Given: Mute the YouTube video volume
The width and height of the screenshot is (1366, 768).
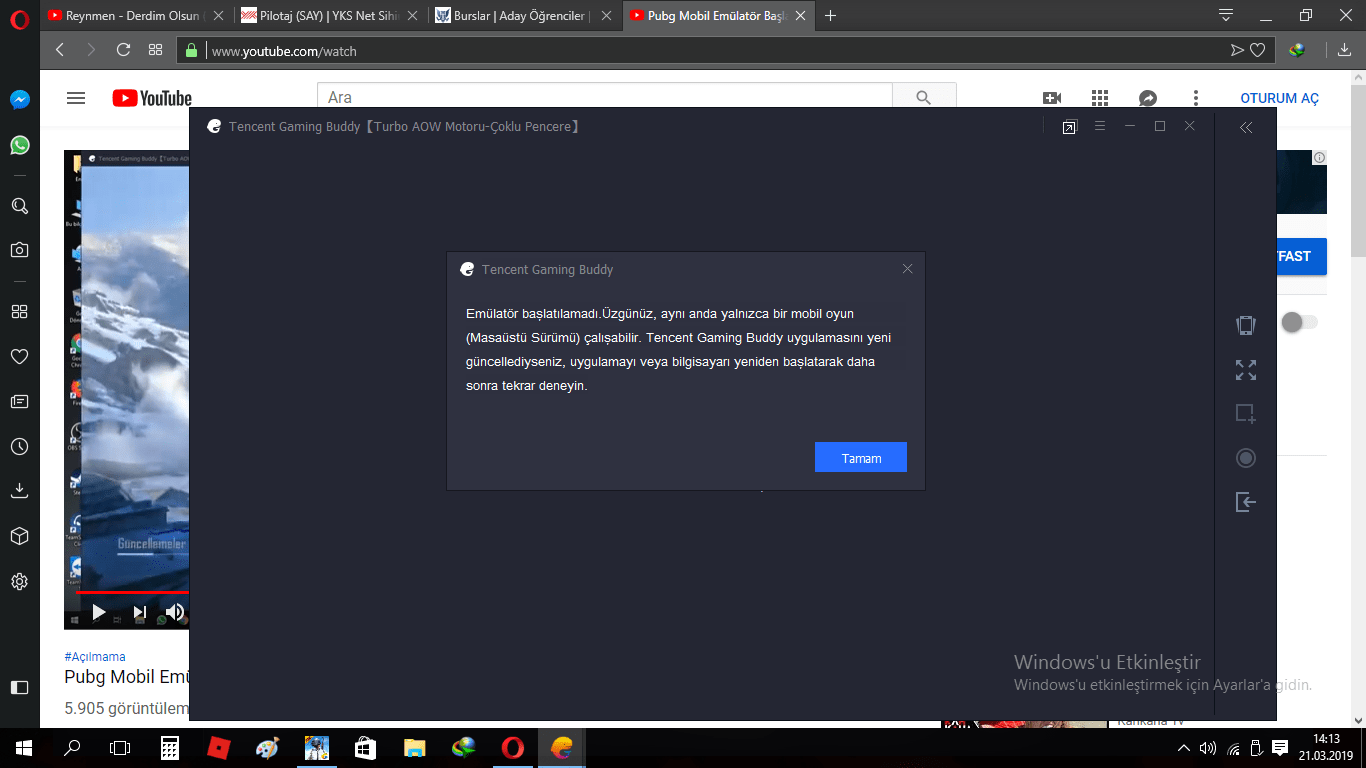Looking at the screenshot, I should click(x=175, y=611).
